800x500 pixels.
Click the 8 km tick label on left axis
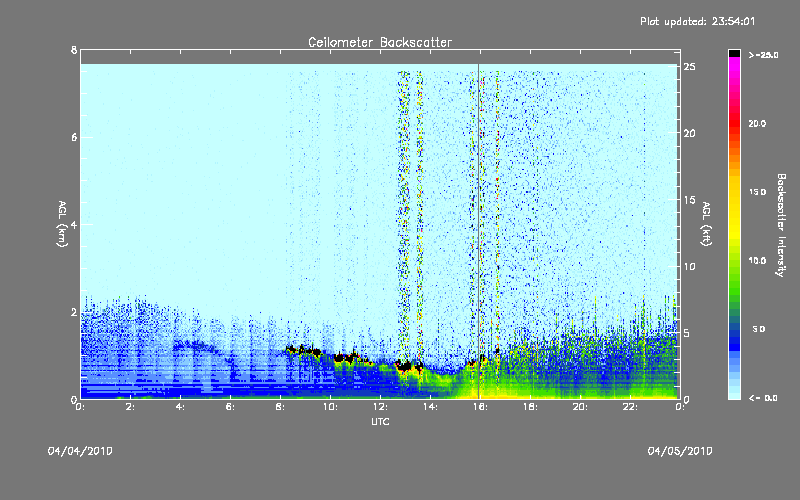[x=74, y=50]
